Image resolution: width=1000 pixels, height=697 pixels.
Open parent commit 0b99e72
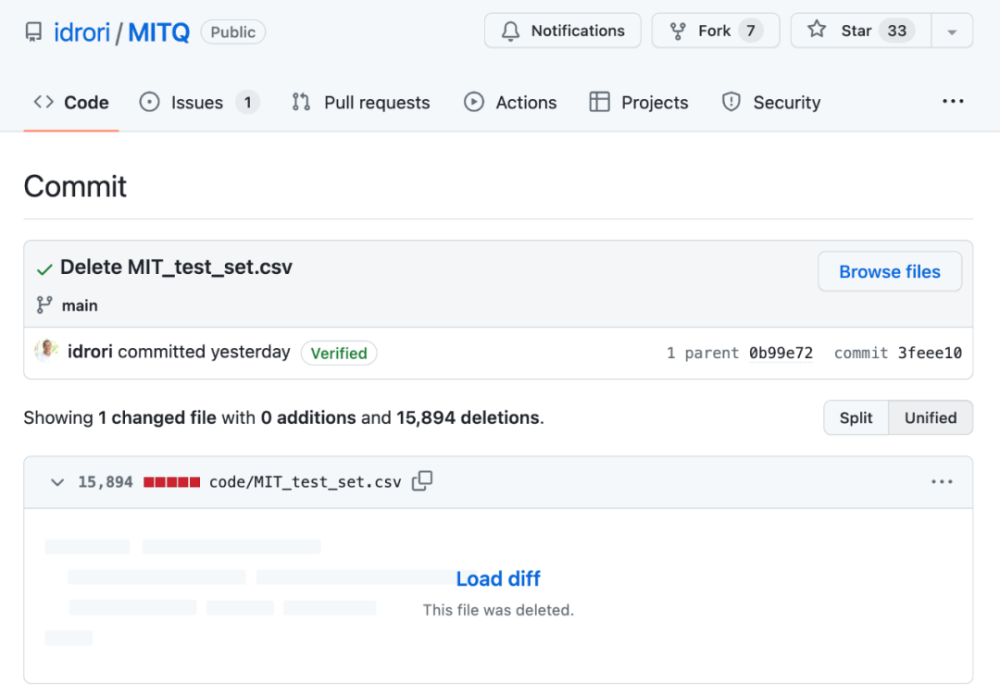click(x=781, y=353)
